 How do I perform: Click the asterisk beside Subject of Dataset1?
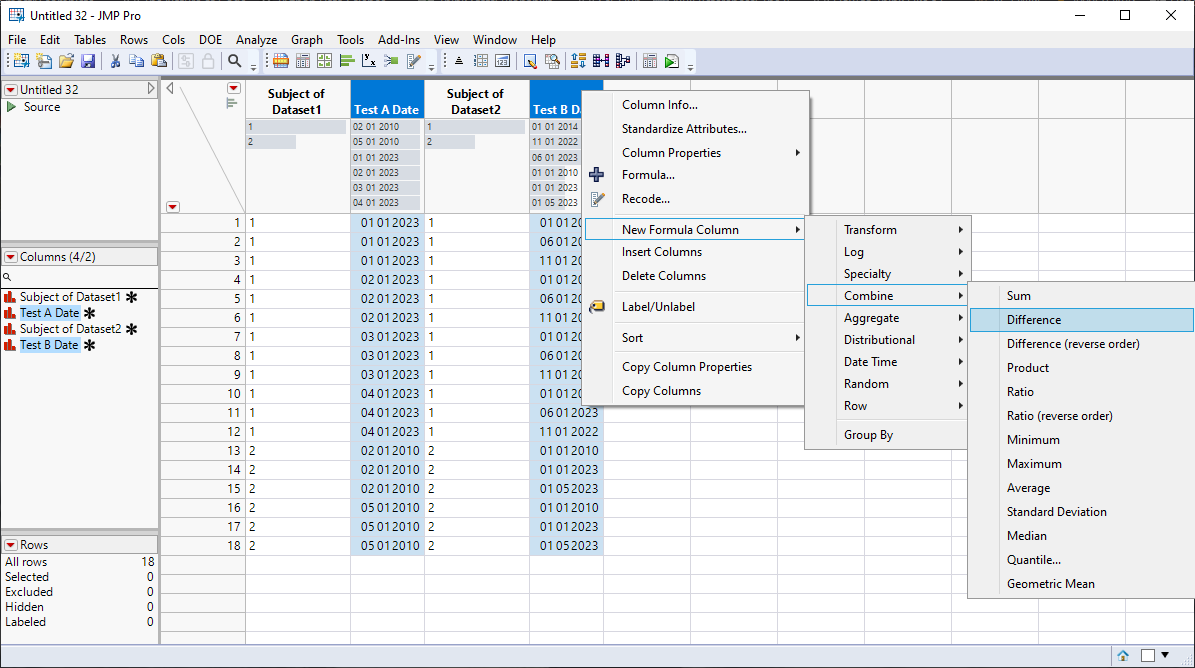coord(131,297)
